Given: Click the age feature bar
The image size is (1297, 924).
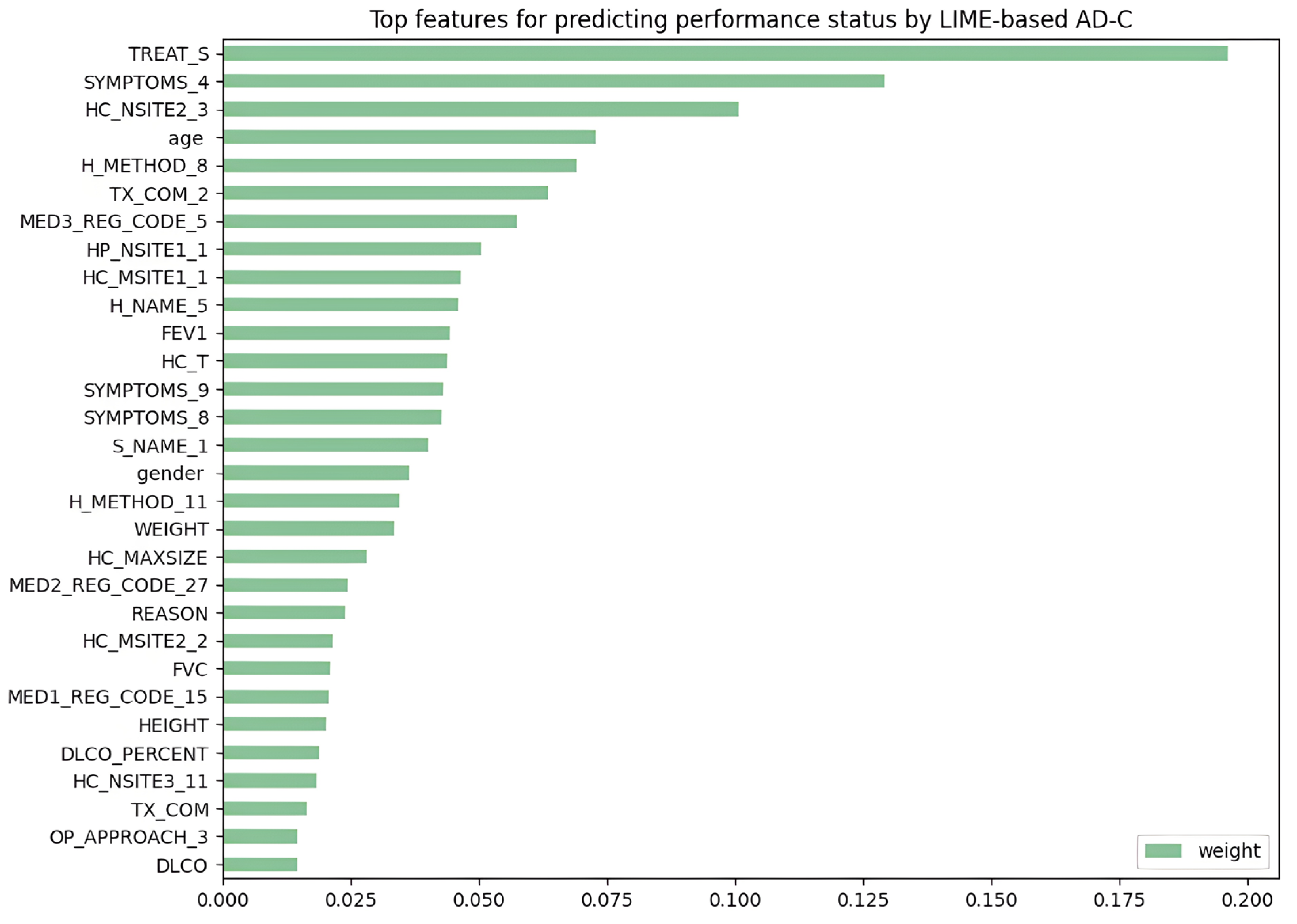Looking at the screenshot, I should click(x=409, y=137).
